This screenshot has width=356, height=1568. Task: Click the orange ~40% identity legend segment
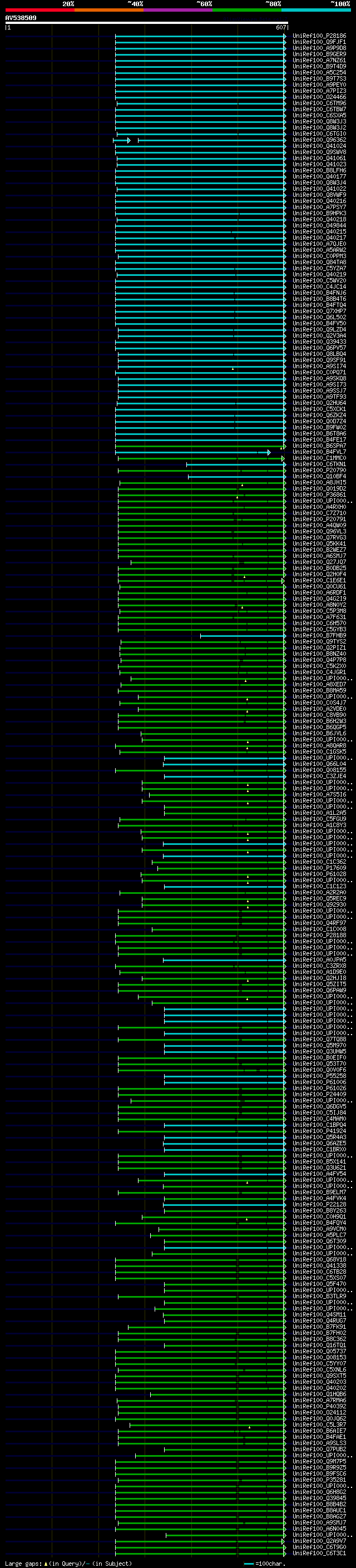pos(109,10)
